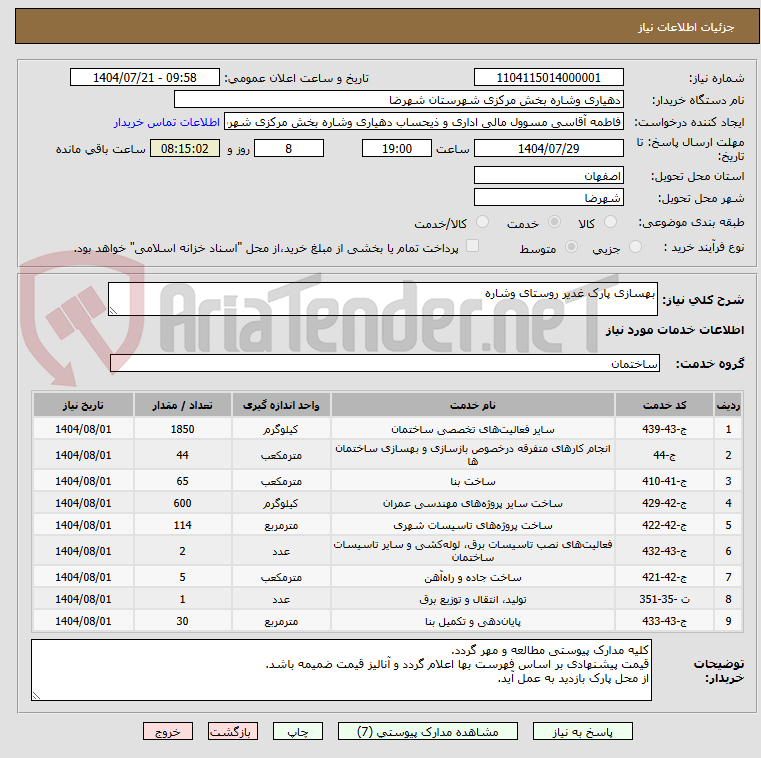This screenshot has width=761, height=758.
Task: Click the تاریخ نیاز column header
Action: click(x=83, y=405)
